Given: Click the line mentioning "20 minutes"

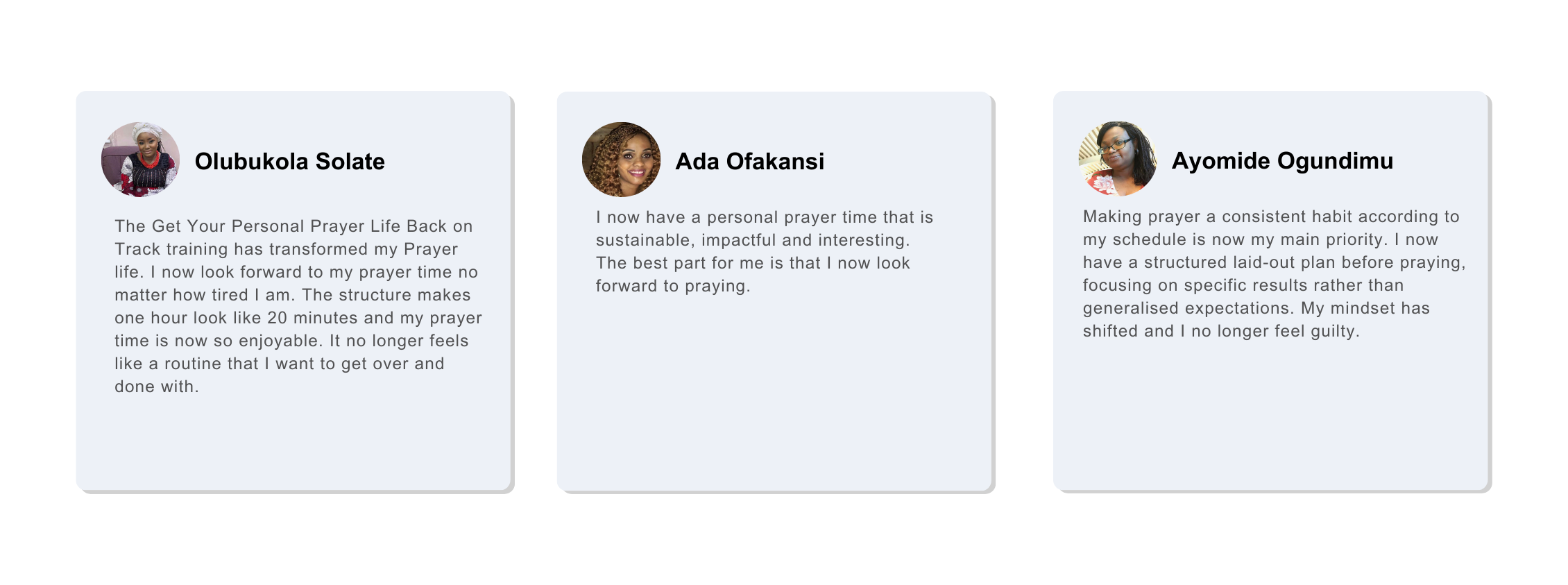Looking at the screenshot, I should pos(298,318).
